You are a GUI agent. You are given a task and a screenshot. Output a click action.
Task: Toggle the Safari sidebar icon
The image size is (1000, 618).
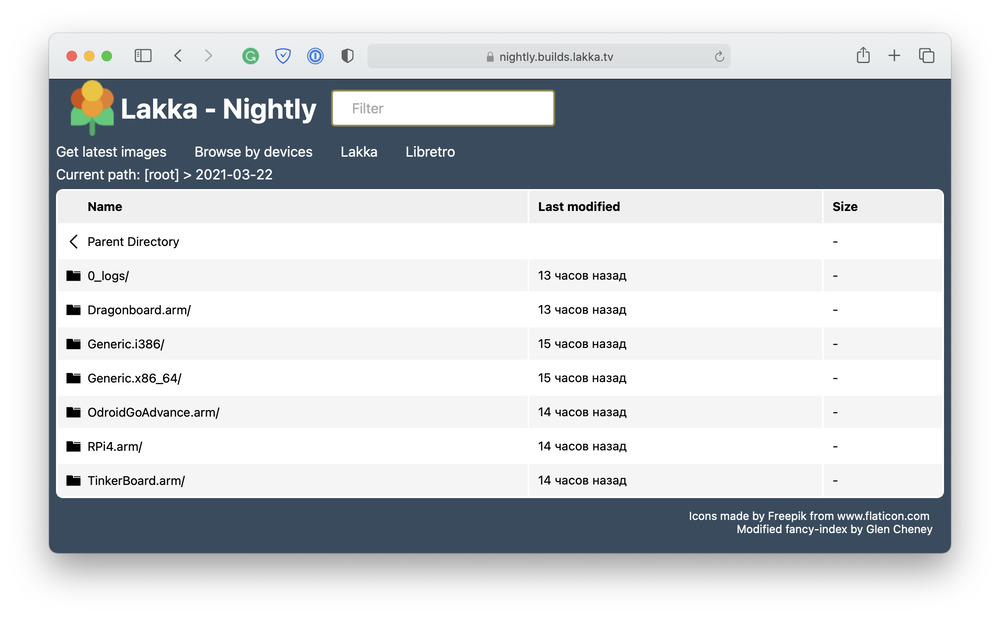point(143,56)
